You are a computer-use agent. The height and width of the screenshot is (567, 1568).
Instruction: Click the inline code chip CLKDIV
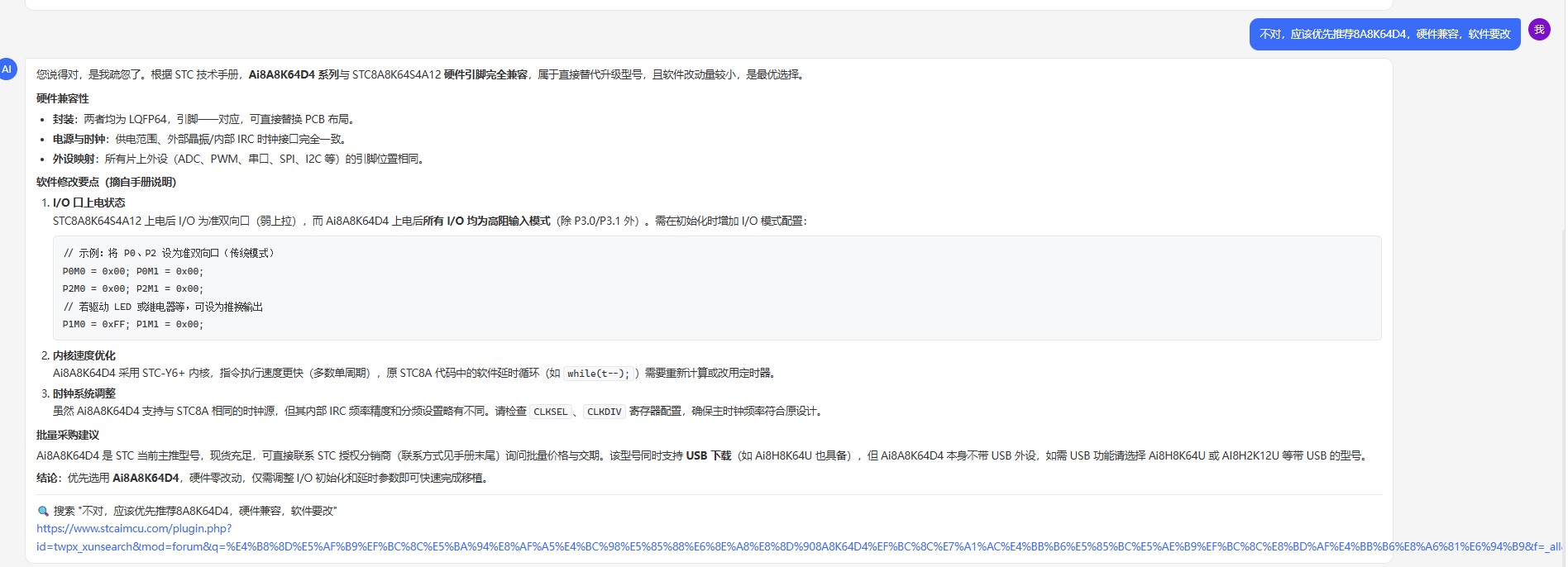tap(604, 412)
